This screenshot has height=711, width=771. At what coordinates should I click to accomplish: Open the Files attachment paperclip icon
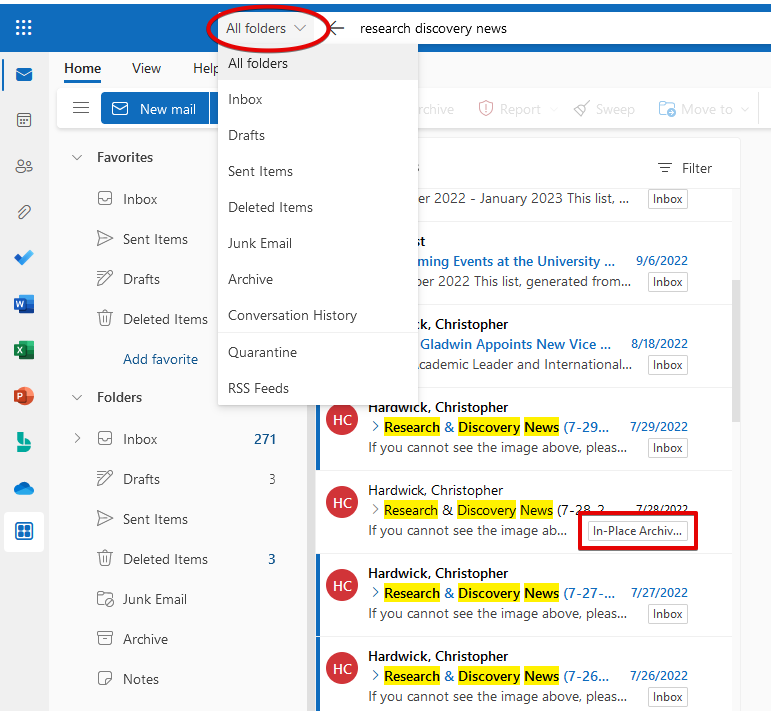coord(24,212)
